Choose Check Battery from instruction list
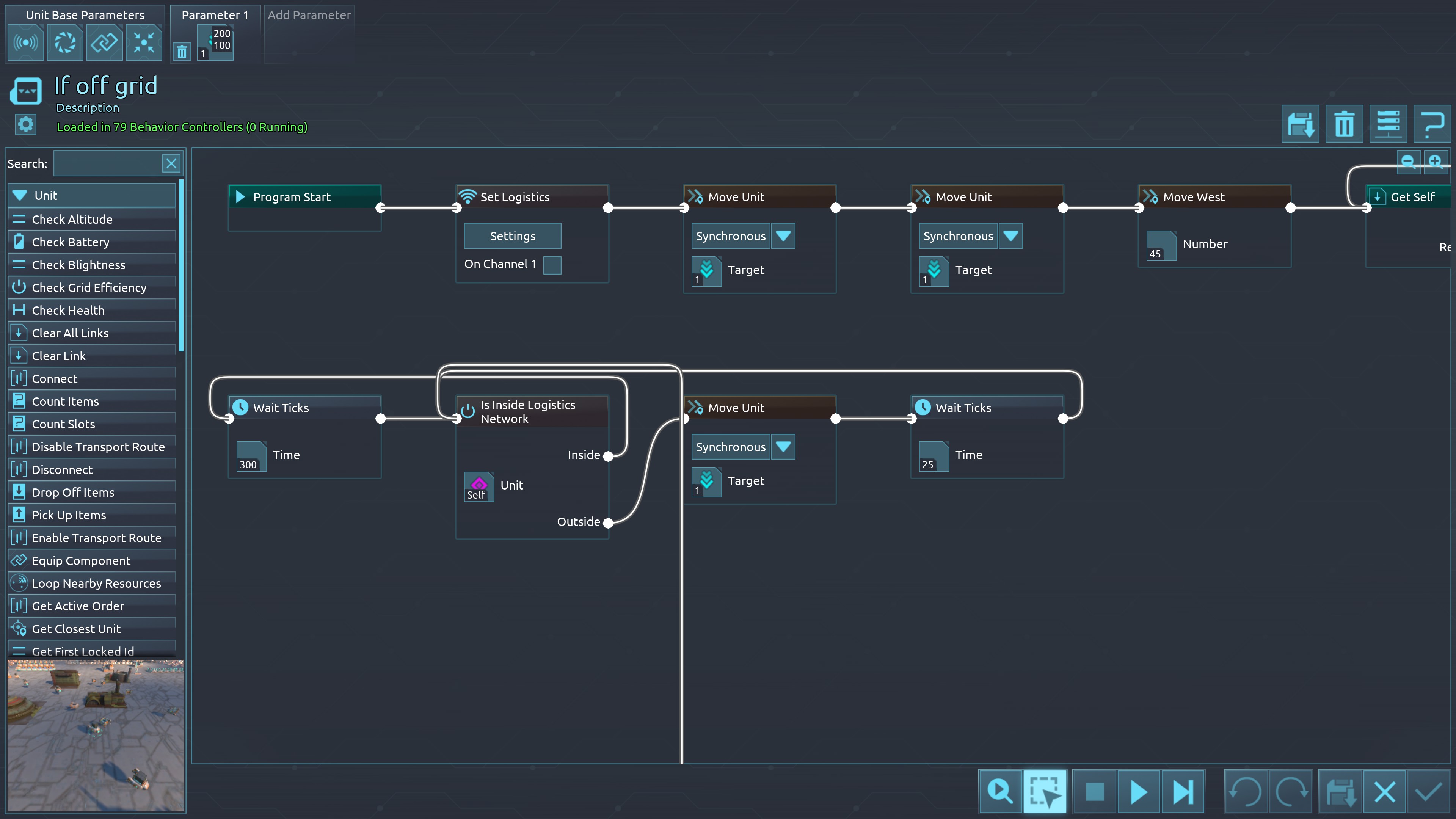1456x819 pixels. click(71, 242)
